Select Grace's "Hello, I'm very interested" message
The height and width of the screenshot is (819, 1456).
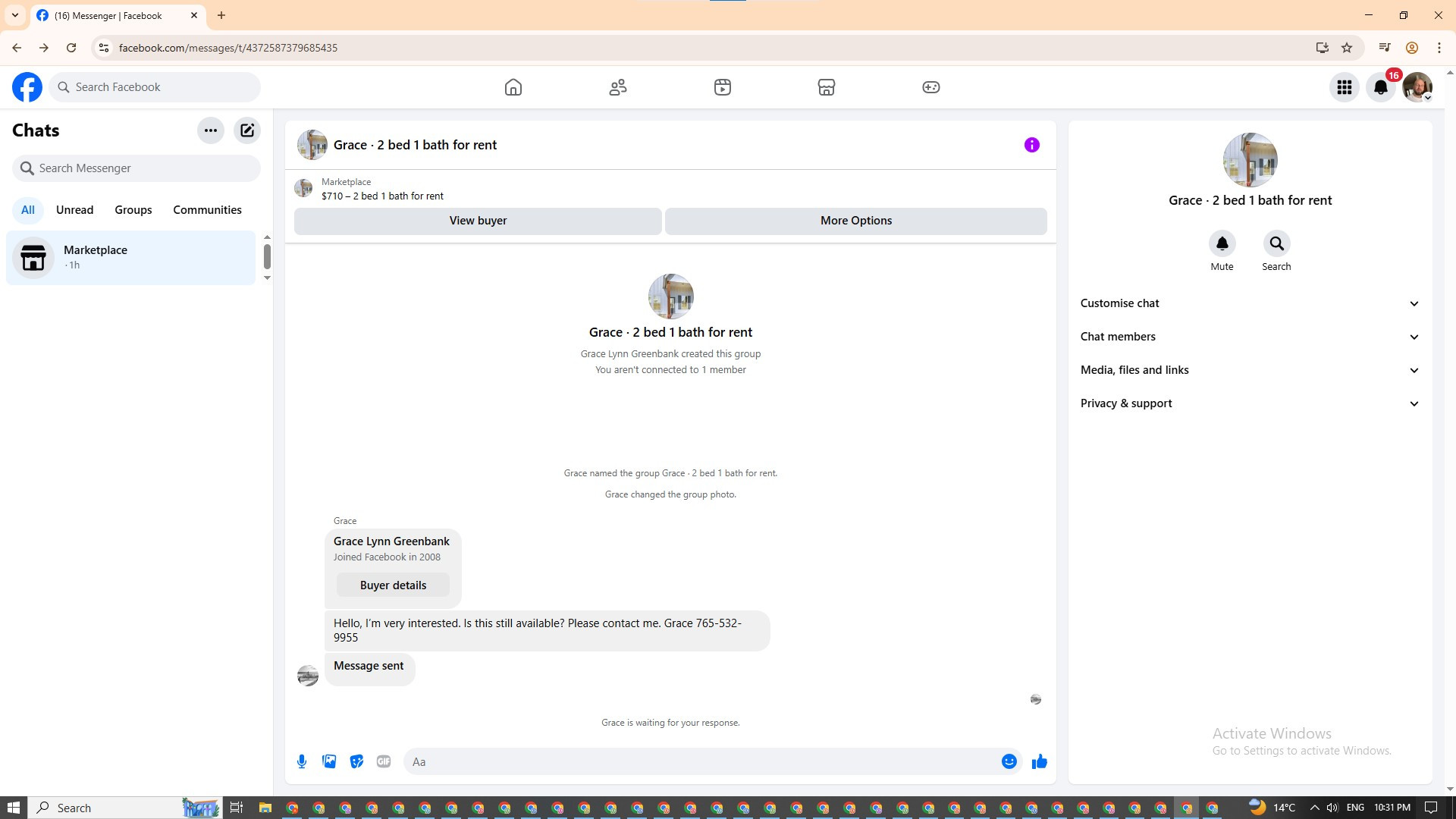pos(547,631)
